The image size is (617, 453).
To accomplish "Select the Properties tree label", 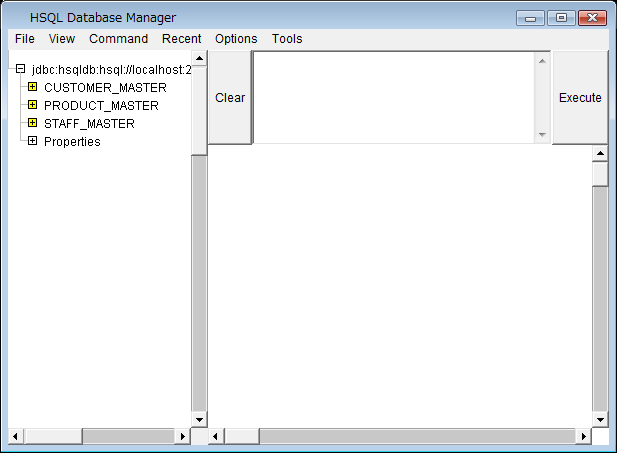I will pos(72,142).
